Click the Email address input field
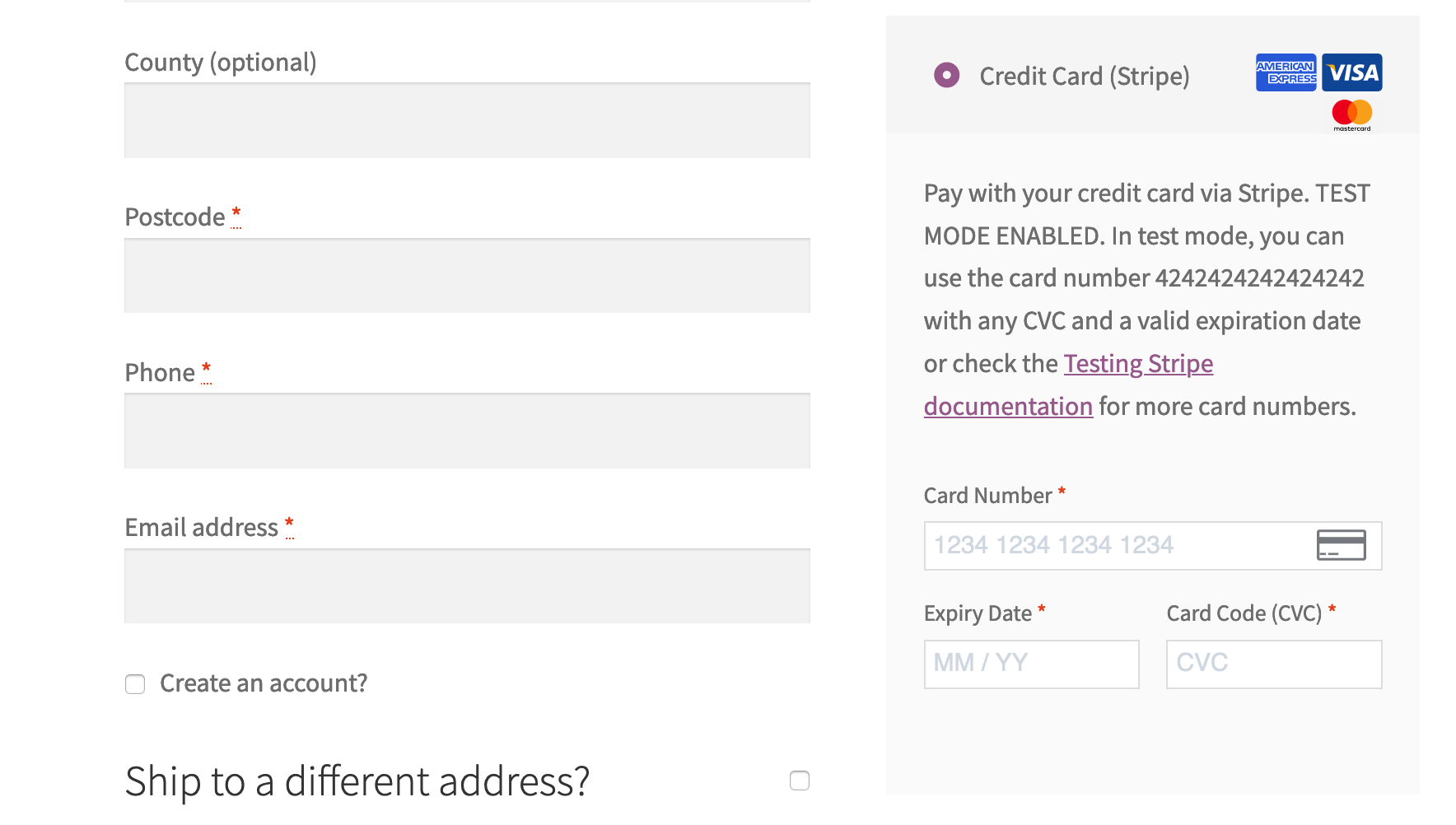1456x825 pixels. click(x=466, y=585)
